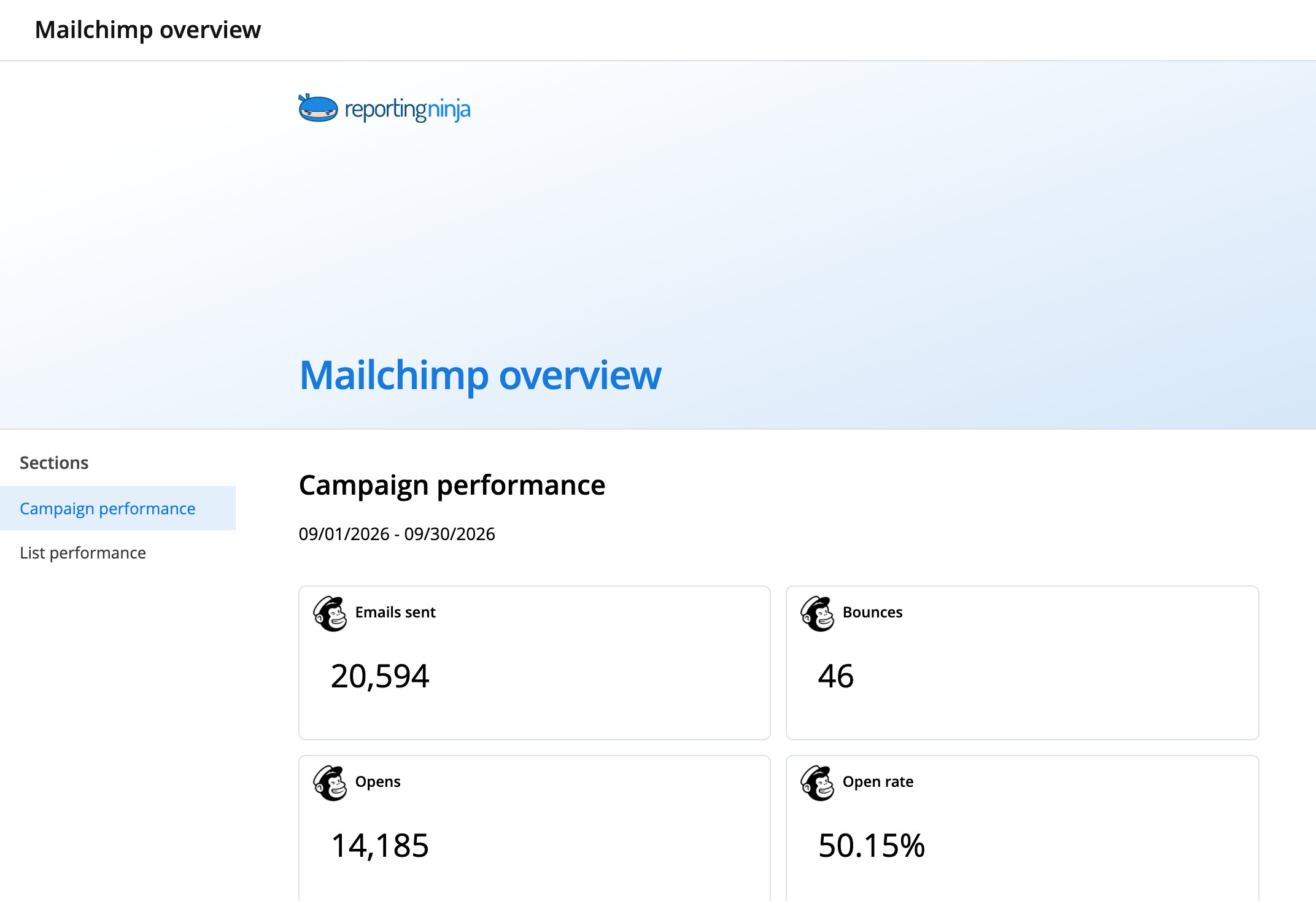Screen dimensions: 1316x901
Task: Click the Emails sent value 20,594
Action: pyautogui.click(x=380, y=676)
